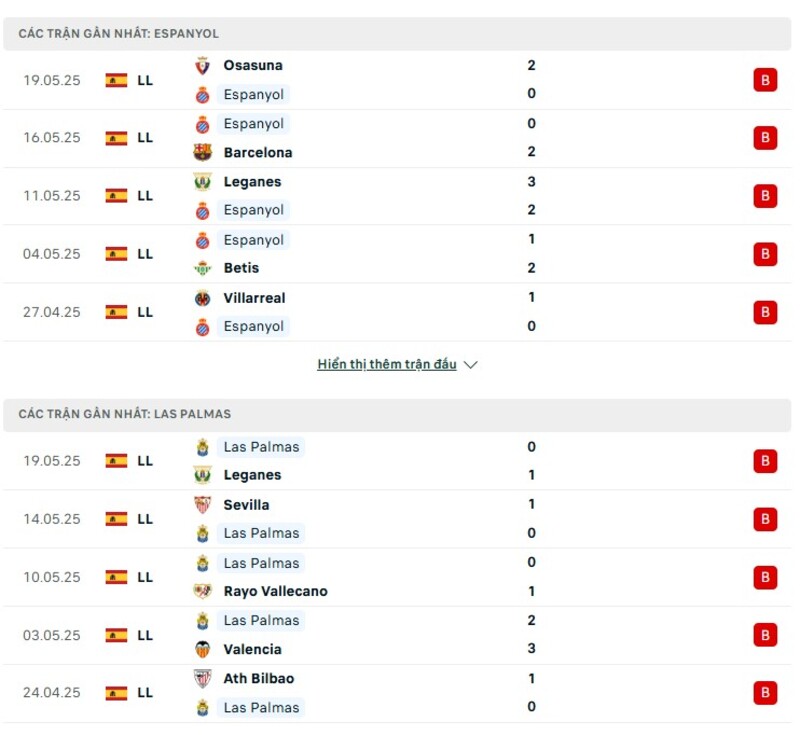The width and height of the screenshot is (800, 735).
Task: Click the Ath Bilbao club logo
Action: pyautogui.click(x=205, y=678)
